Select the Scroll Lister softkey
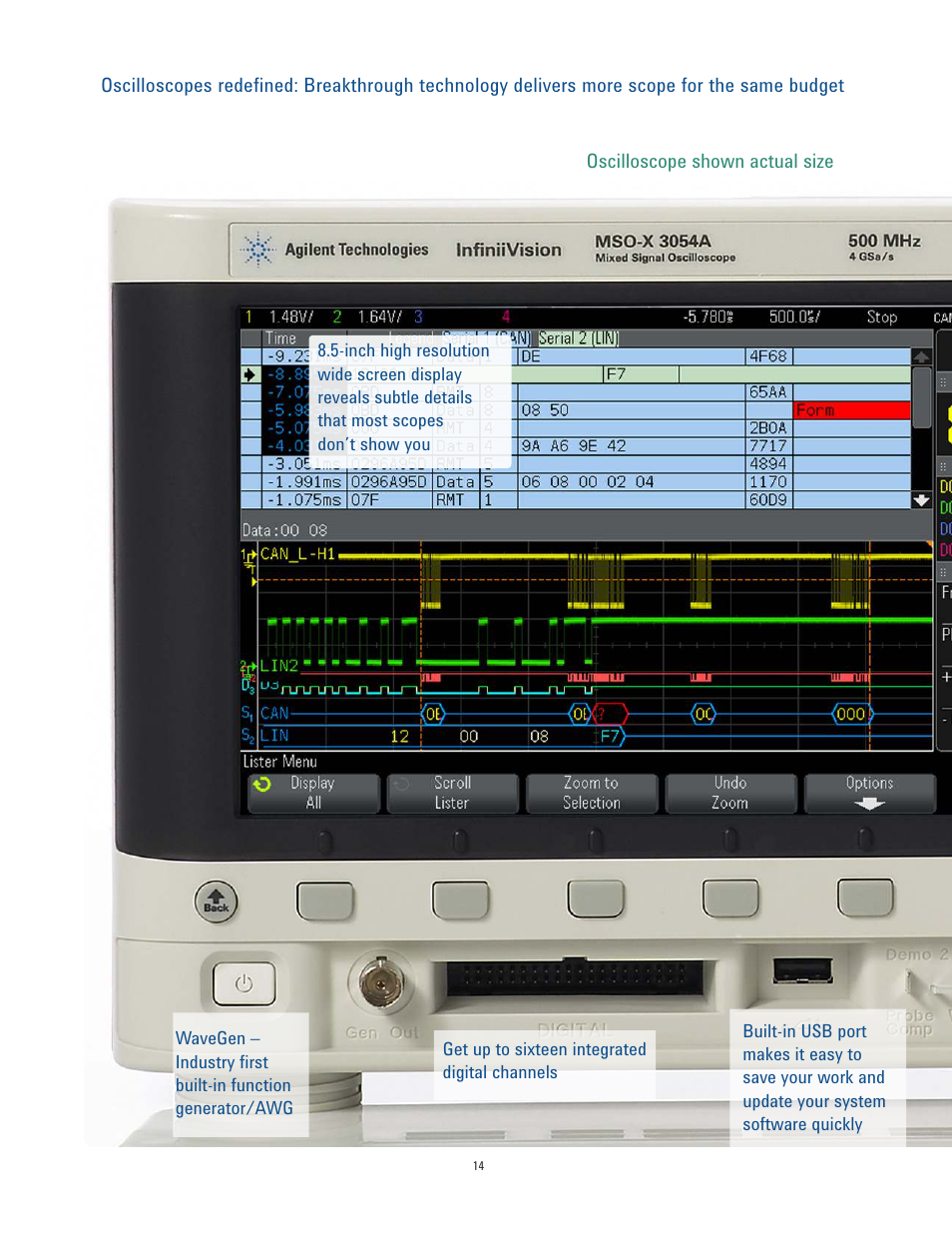This screenshot has height=1233, width=952. 452,793
